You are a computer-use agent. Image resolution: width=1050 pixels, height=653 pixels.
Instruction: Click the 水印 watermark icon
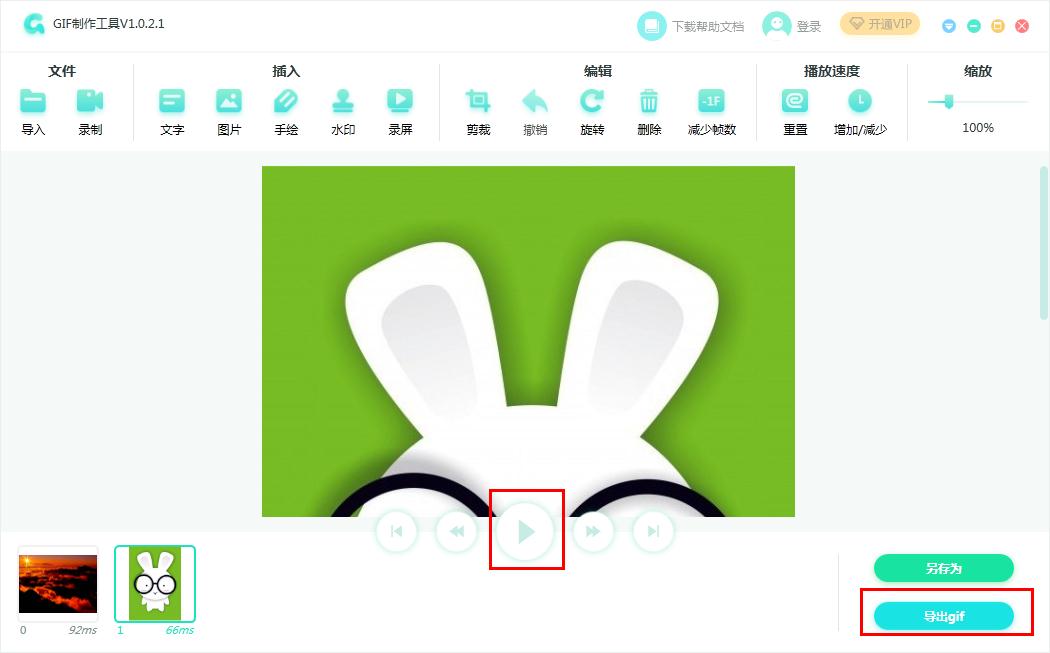point(343,107)
